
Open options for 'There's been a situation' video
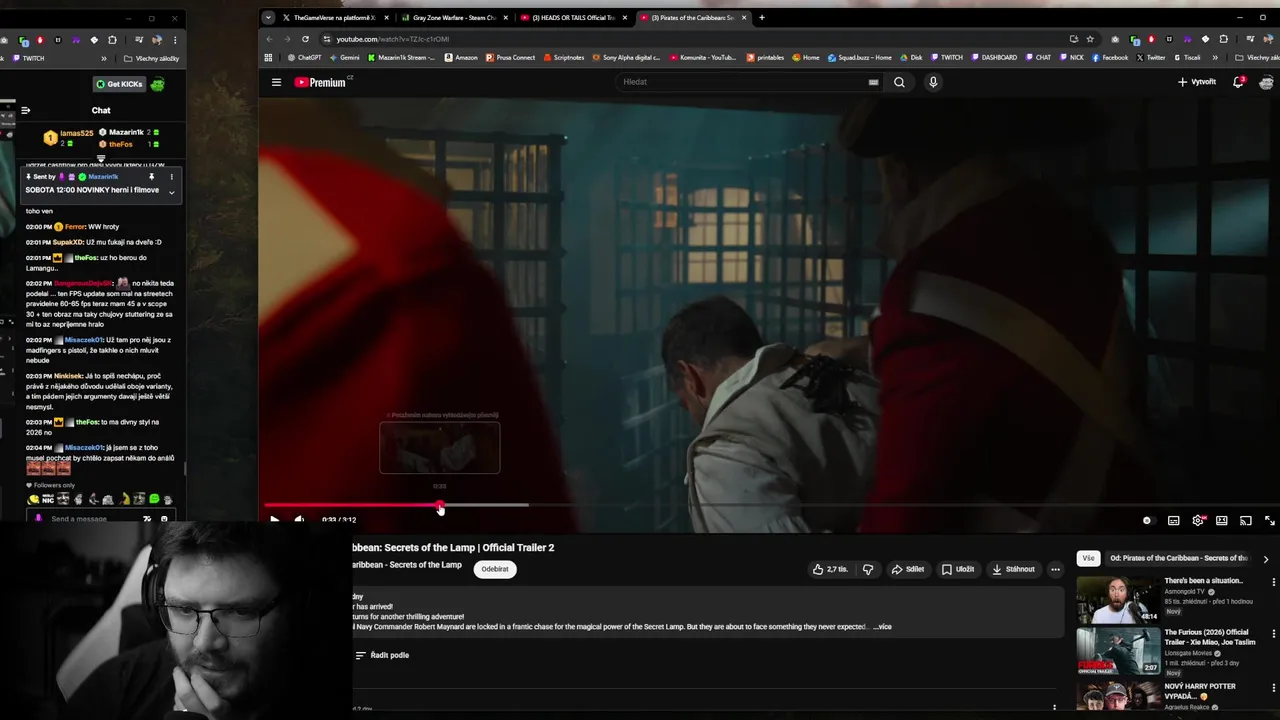click(1273, 582)
